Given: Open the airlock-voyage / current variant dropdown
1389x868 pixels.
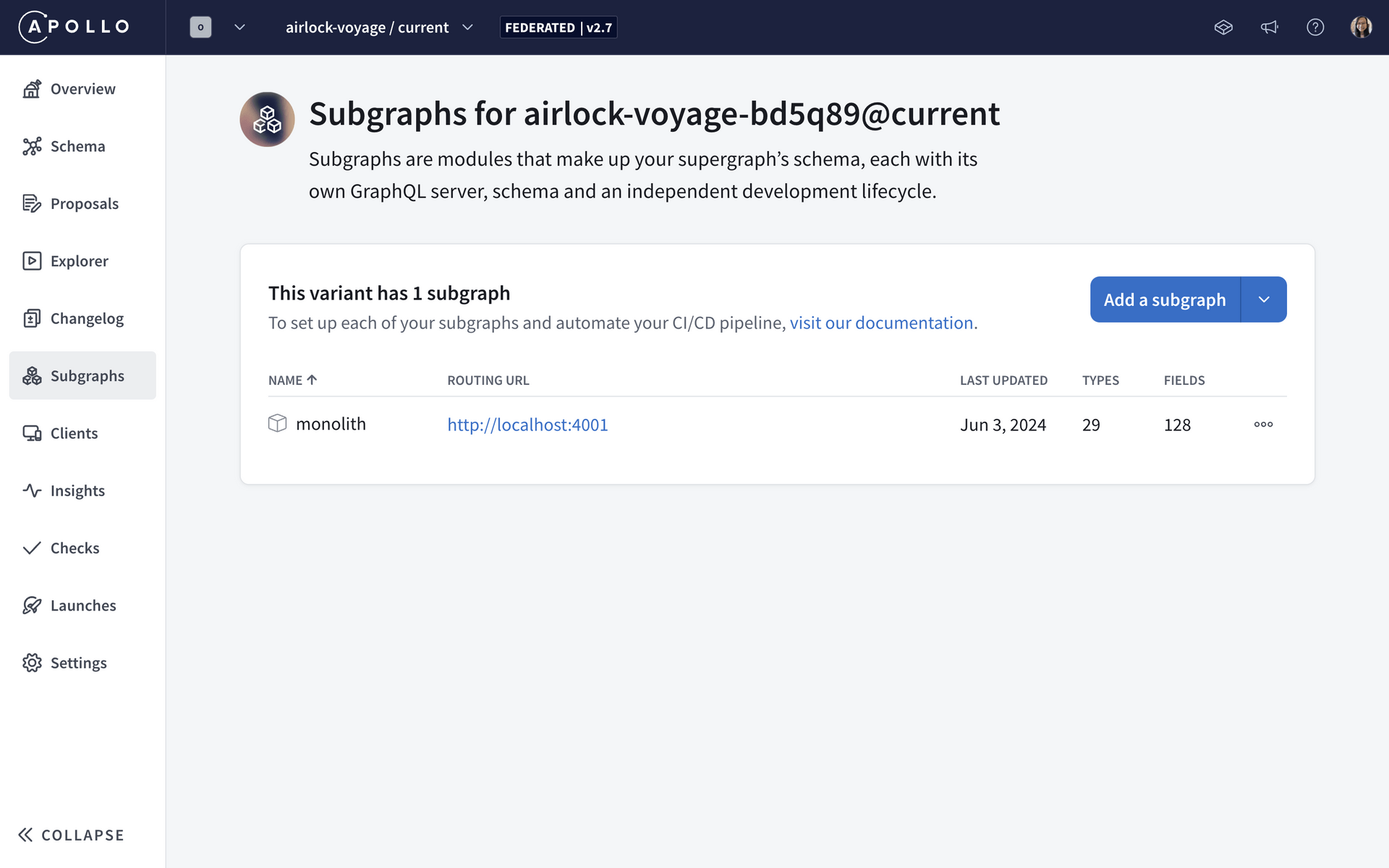Looking at the screenshot, I should [x=467, y=27].
